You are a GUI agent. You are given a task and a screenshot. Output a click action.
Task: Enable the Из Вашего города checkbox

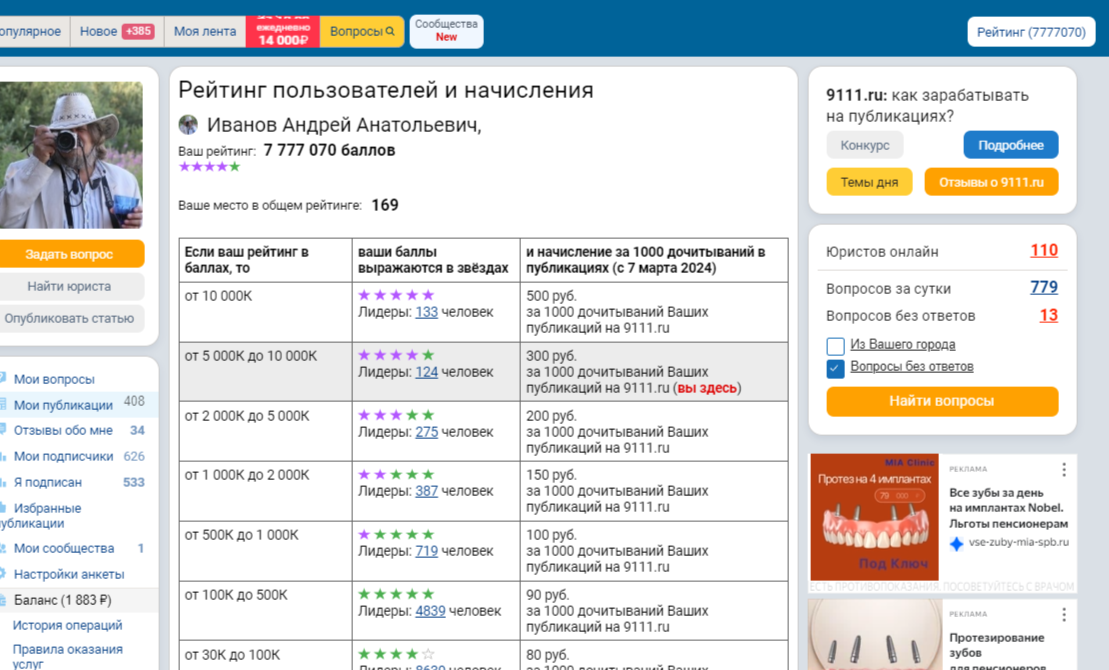(x=835, y=345)
